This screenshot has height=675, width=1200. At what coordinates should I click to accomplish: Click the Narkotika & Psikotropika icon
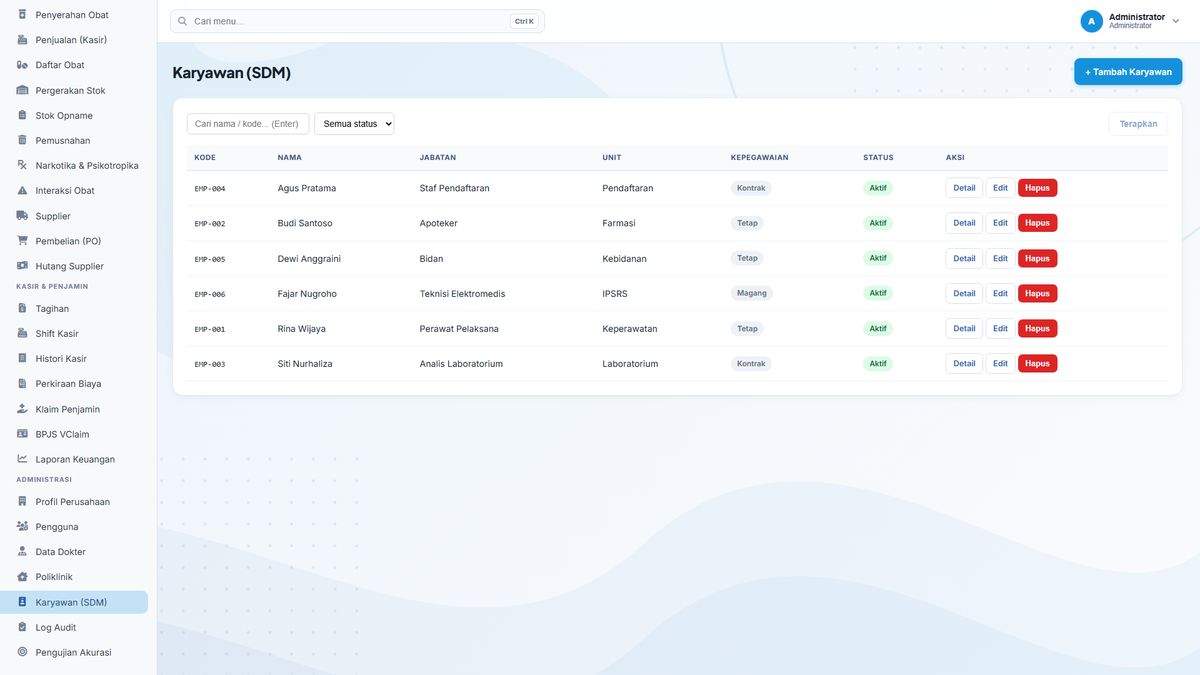[22, 165]
